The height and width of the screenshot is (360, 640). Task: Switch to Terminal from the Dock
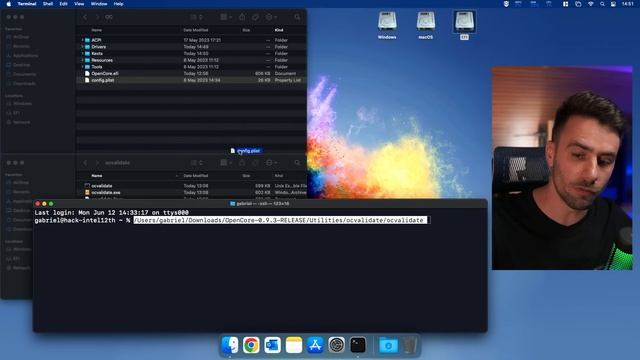click(x=358, y=345)
